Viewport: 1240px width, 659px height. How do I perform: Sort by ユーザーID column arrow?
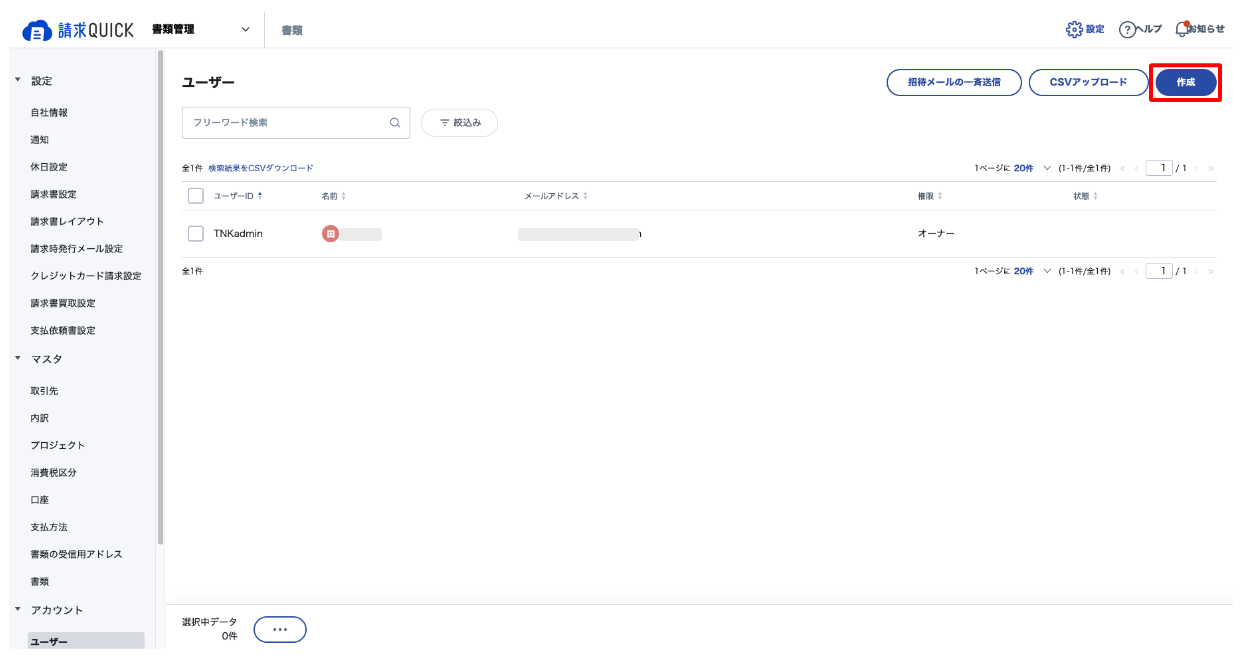coord(260,196)
